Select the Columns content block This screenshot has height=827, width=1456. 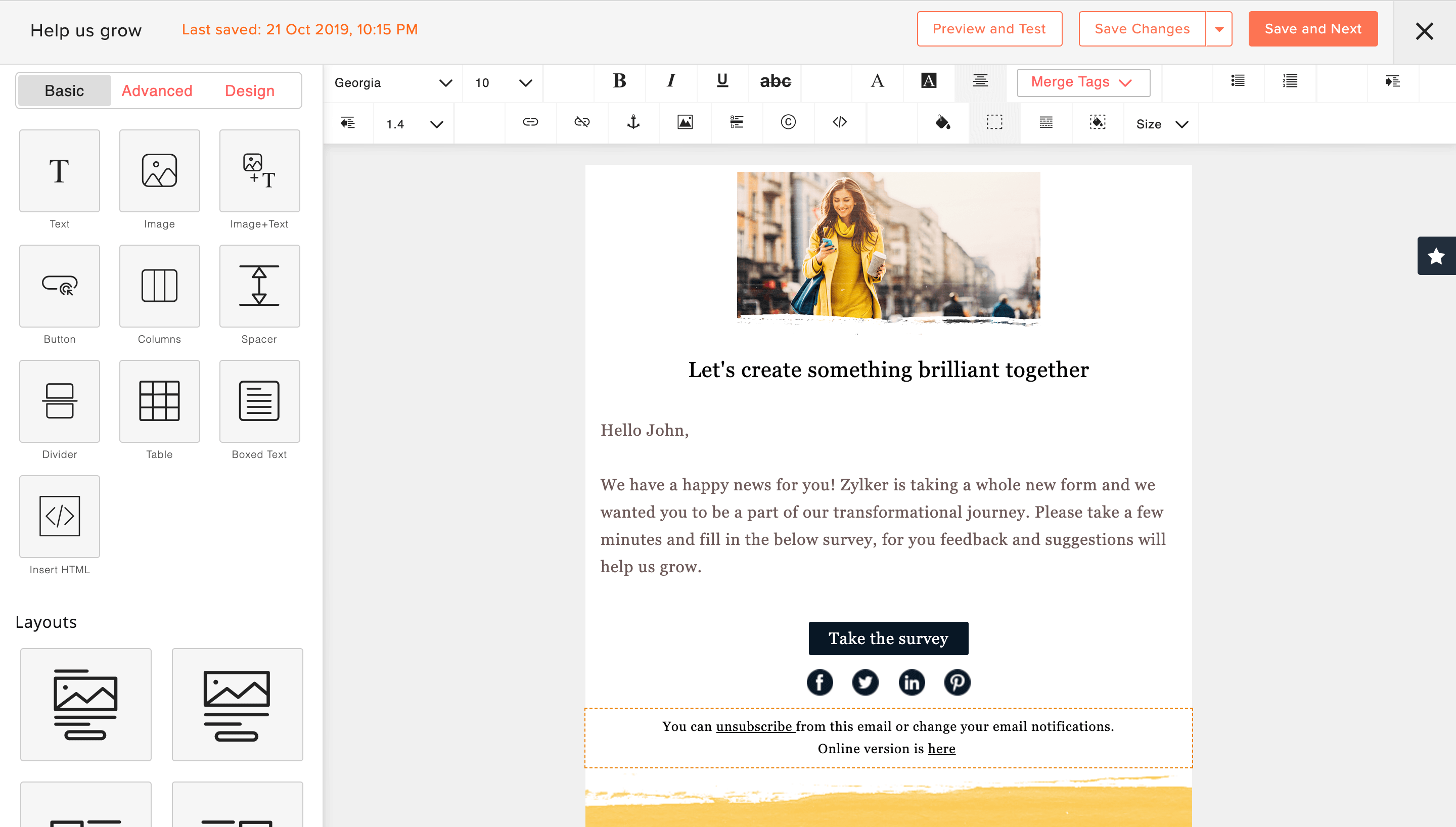[x=160, y=286]
